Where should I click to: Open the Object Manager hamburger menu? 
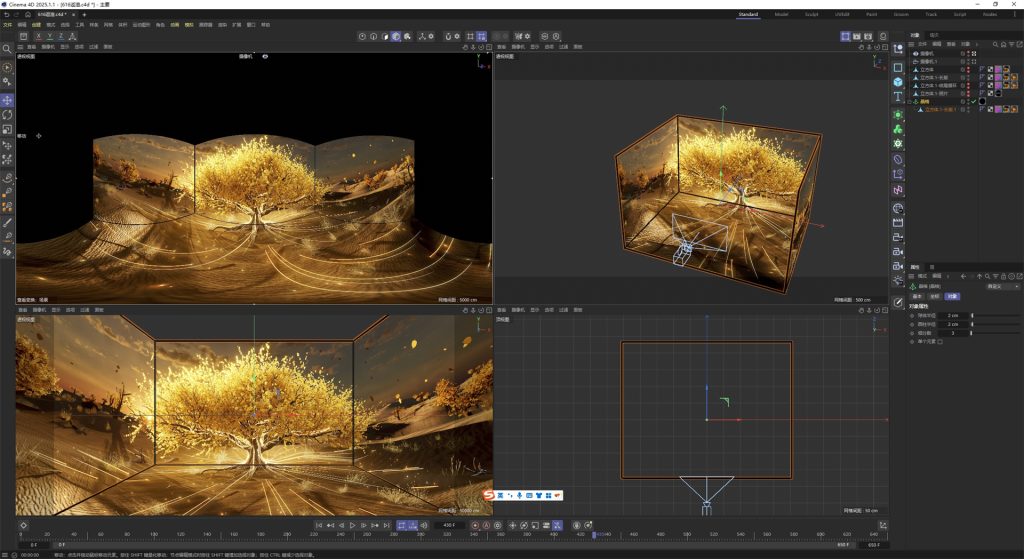coord(912,44)
